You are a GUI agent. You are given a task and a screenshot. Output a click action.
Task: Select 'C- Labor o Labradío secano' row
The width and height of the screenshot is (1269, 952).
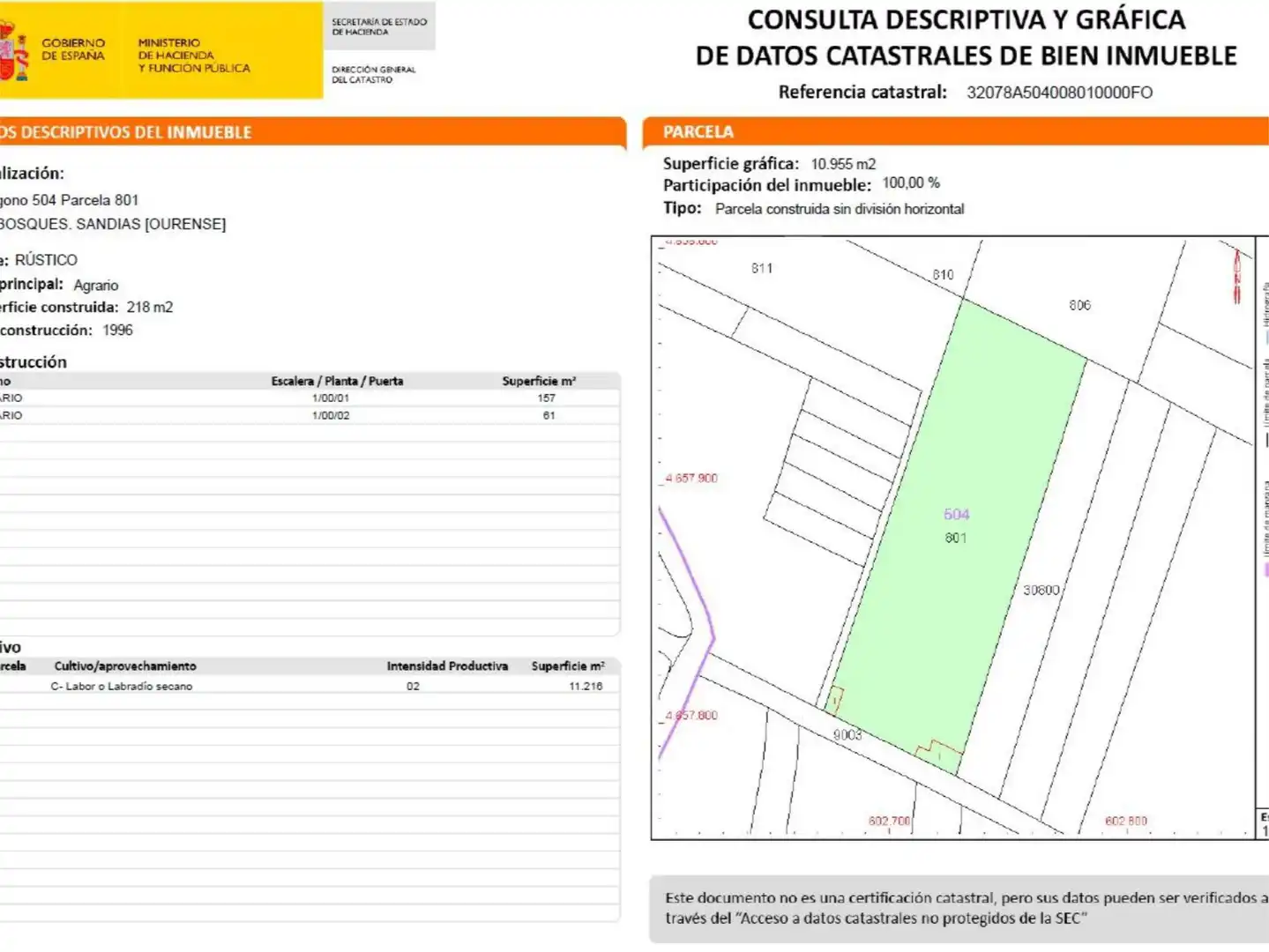(x=309, y=686)
